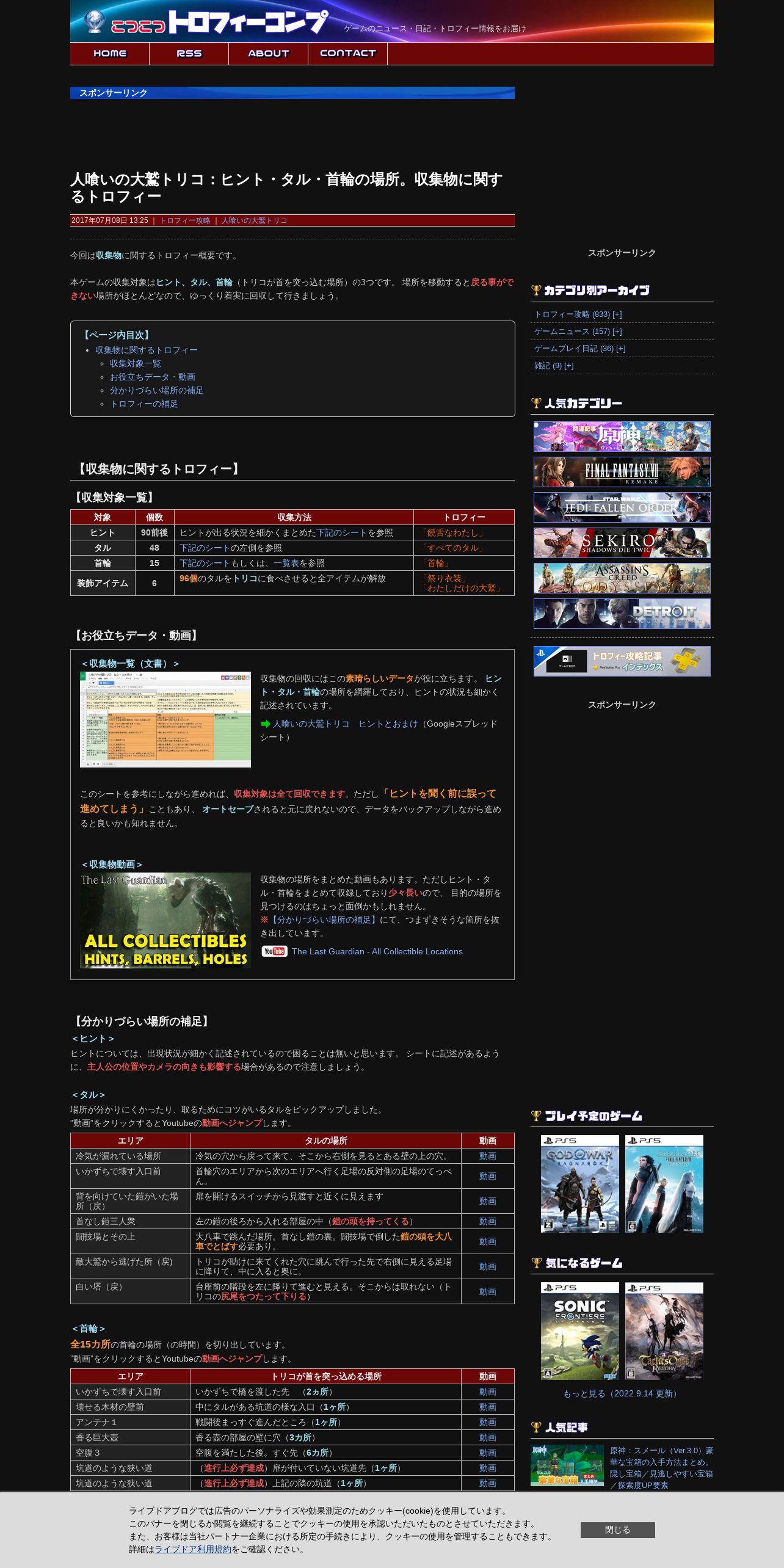The image size is (784, 1568).
Task: Open the God of War Ragnarök cover
Action: 580,1184
